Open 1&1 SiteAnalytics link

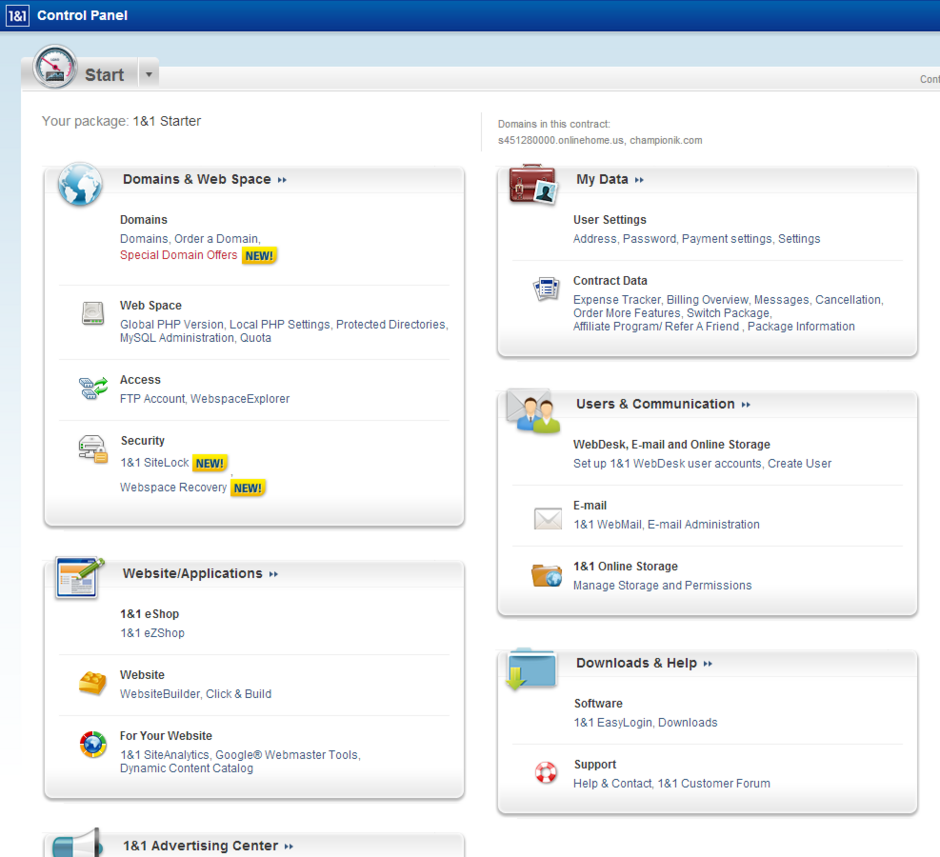coord(165,755)
